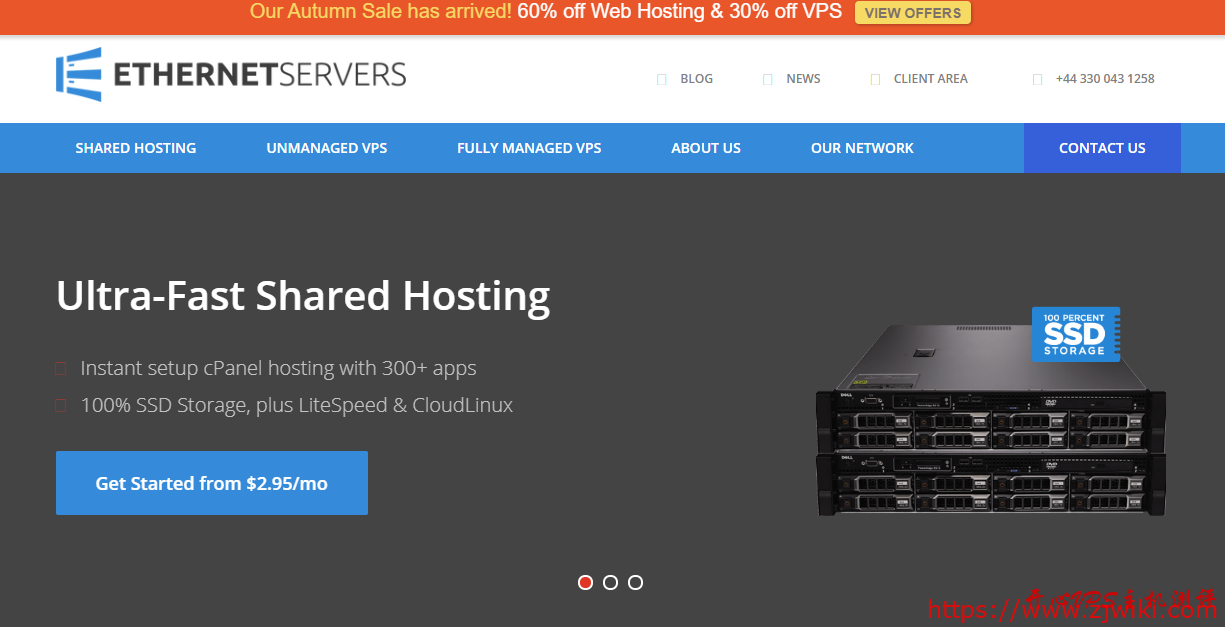Click the VIEW OFFERS button
The height and width of the screenshot is (627, 1225).
[x=912, y=12]
